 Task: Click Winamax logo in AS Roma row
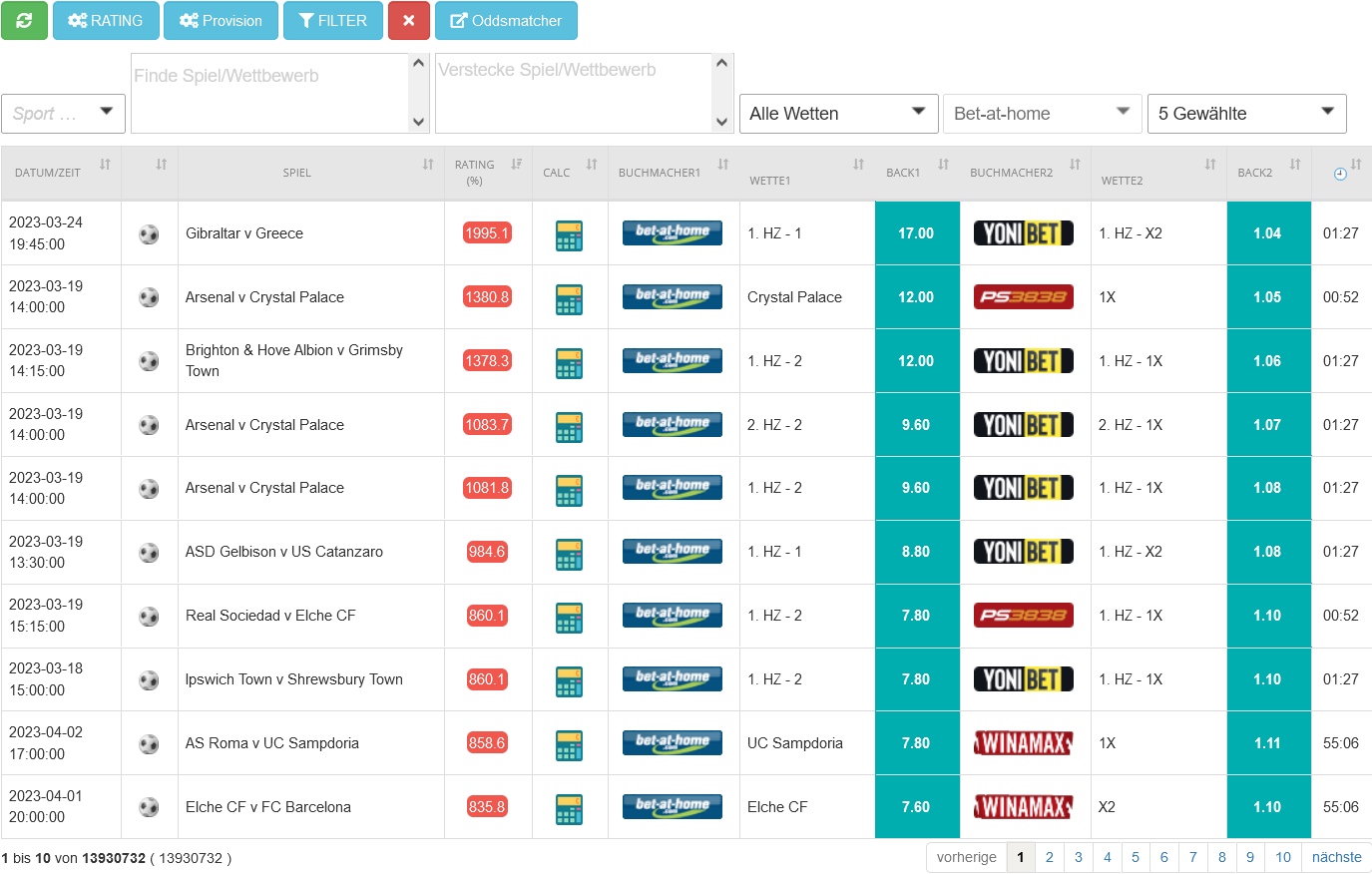[1024, 742]
